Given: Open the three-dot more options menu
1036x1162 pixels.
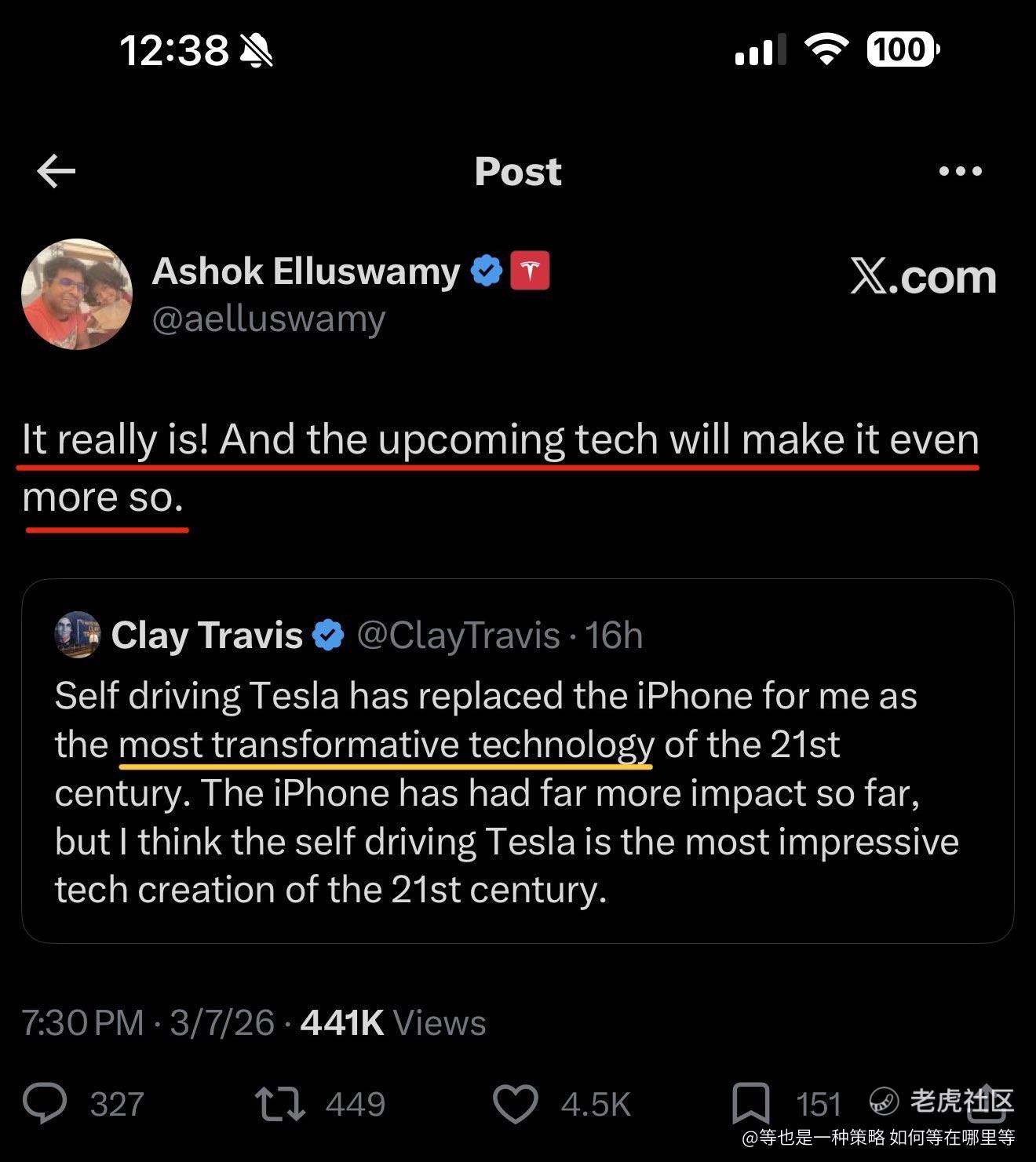Looking at the screenshot, I should click(960, 171).
